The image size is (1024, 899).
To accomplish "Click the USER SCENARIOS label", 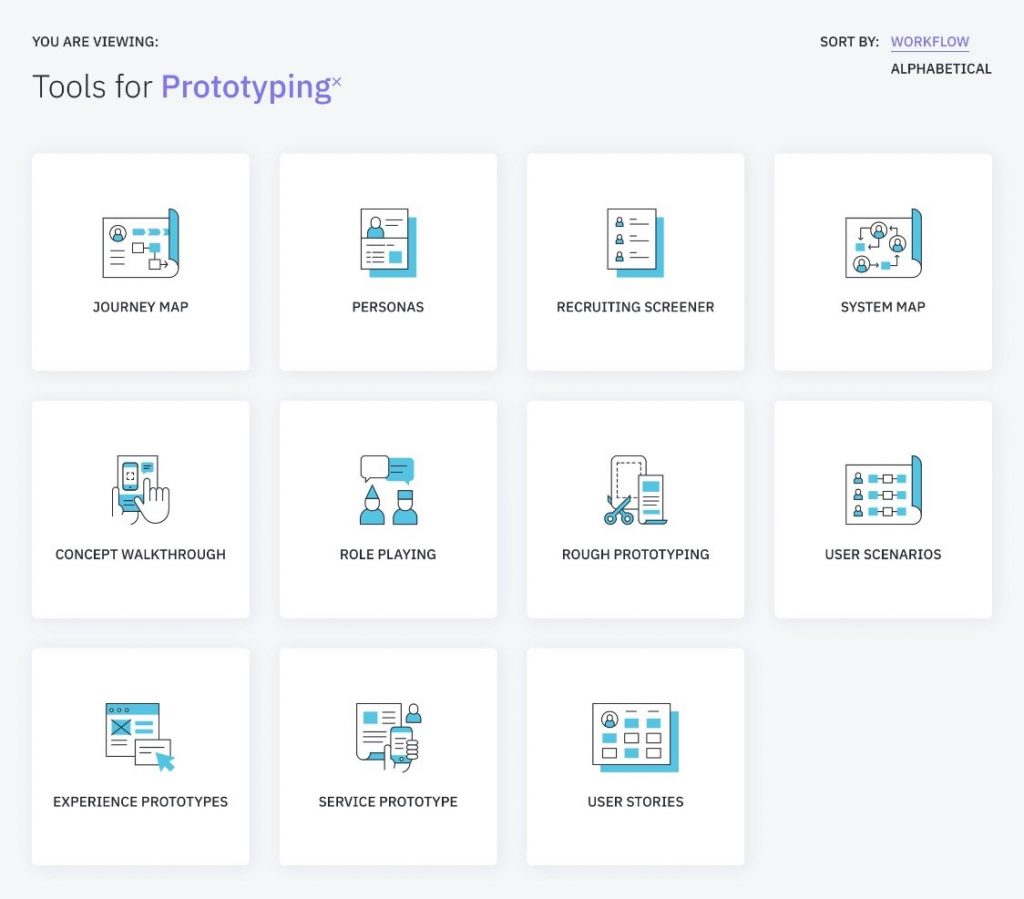I will [x=883, y=554].
